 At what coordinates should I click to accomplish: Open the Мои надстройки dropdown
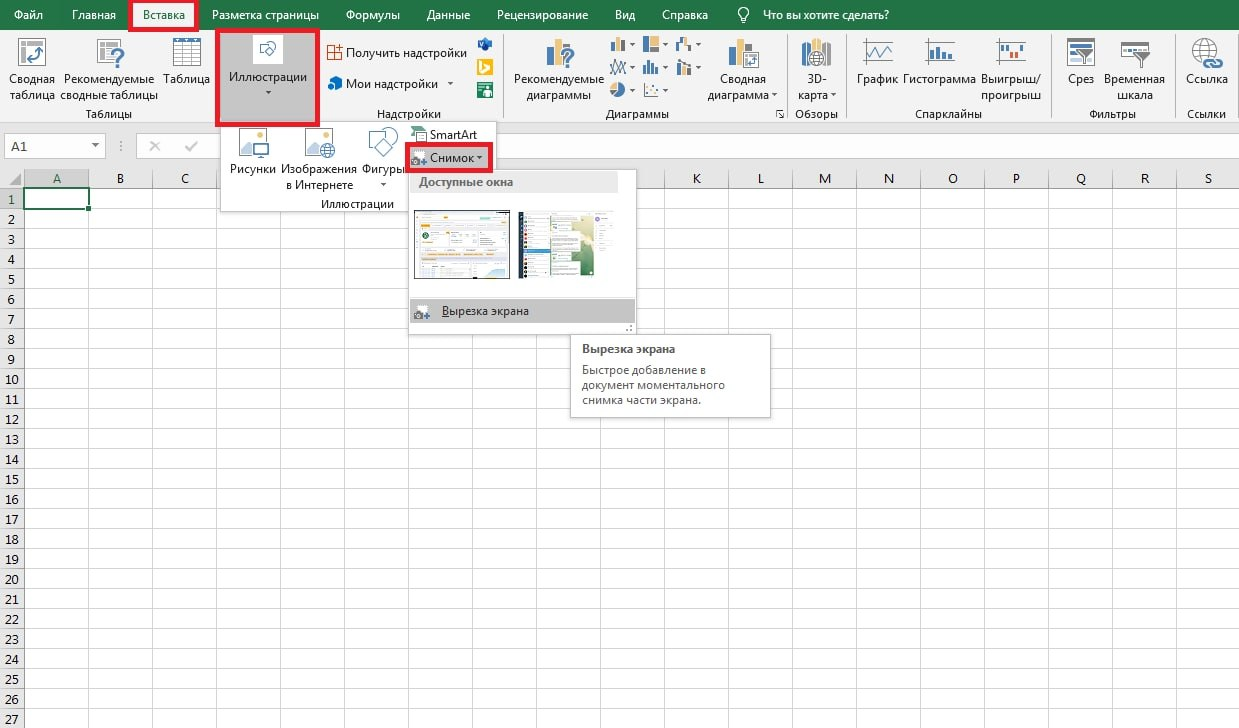coord(451,84)
